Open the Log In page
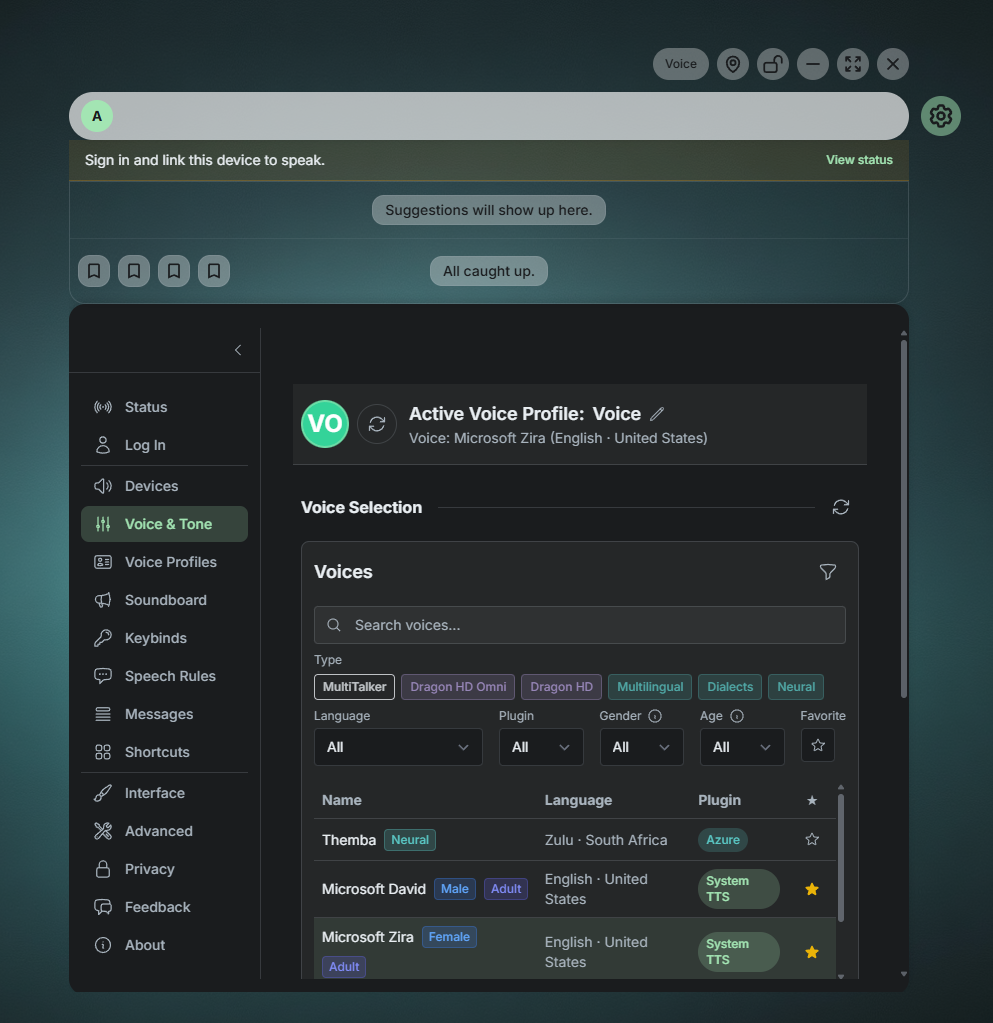Screen dimensions: 993x1023 [164, 445]
